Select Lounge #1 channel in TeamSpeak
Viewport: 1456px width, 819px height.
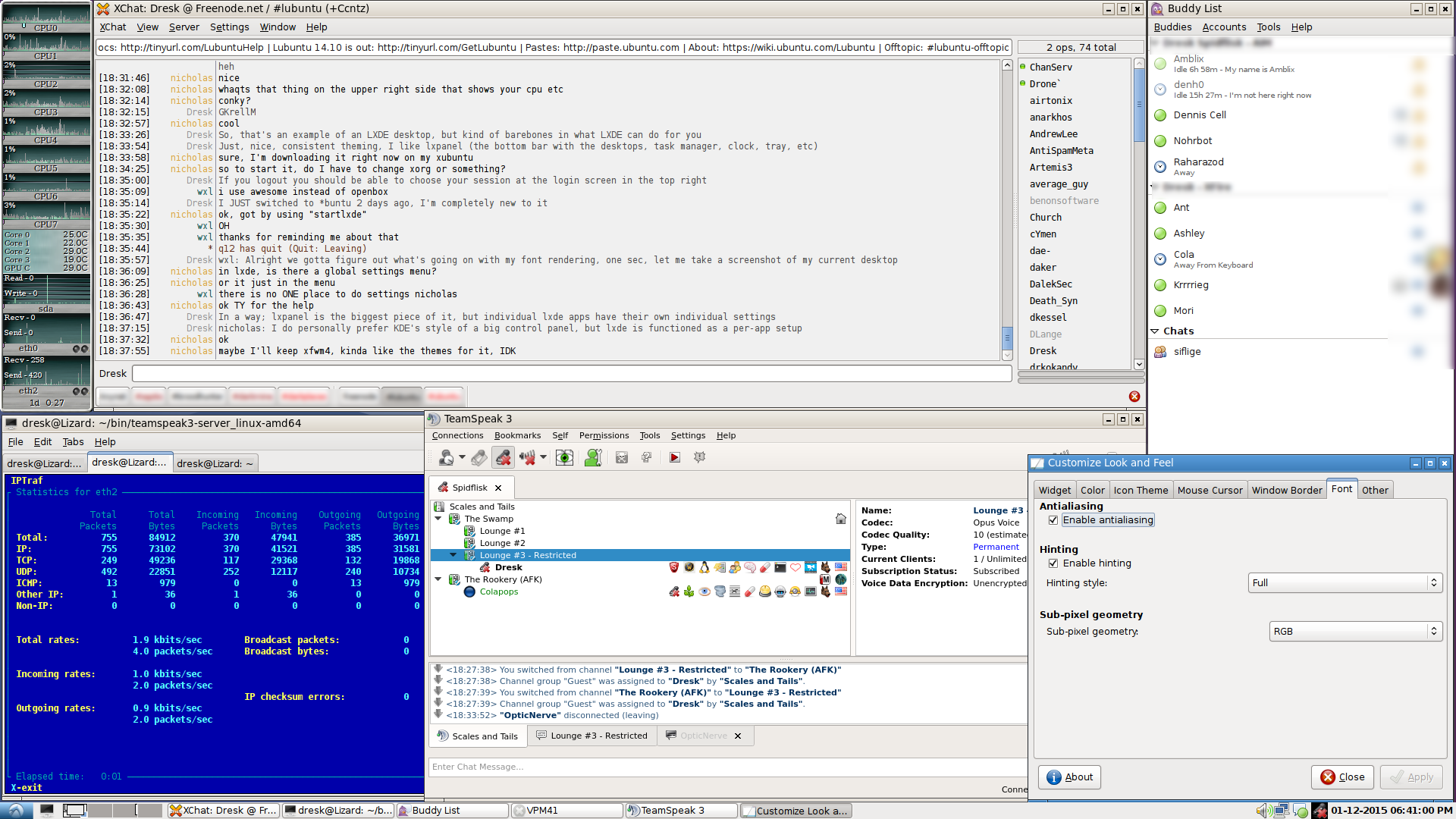[x=502, y=531]
